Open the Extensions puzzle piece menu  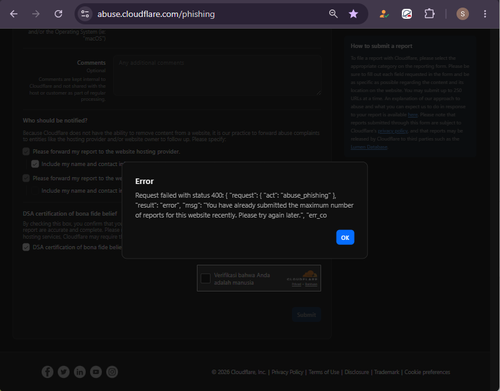click(429, 14)
